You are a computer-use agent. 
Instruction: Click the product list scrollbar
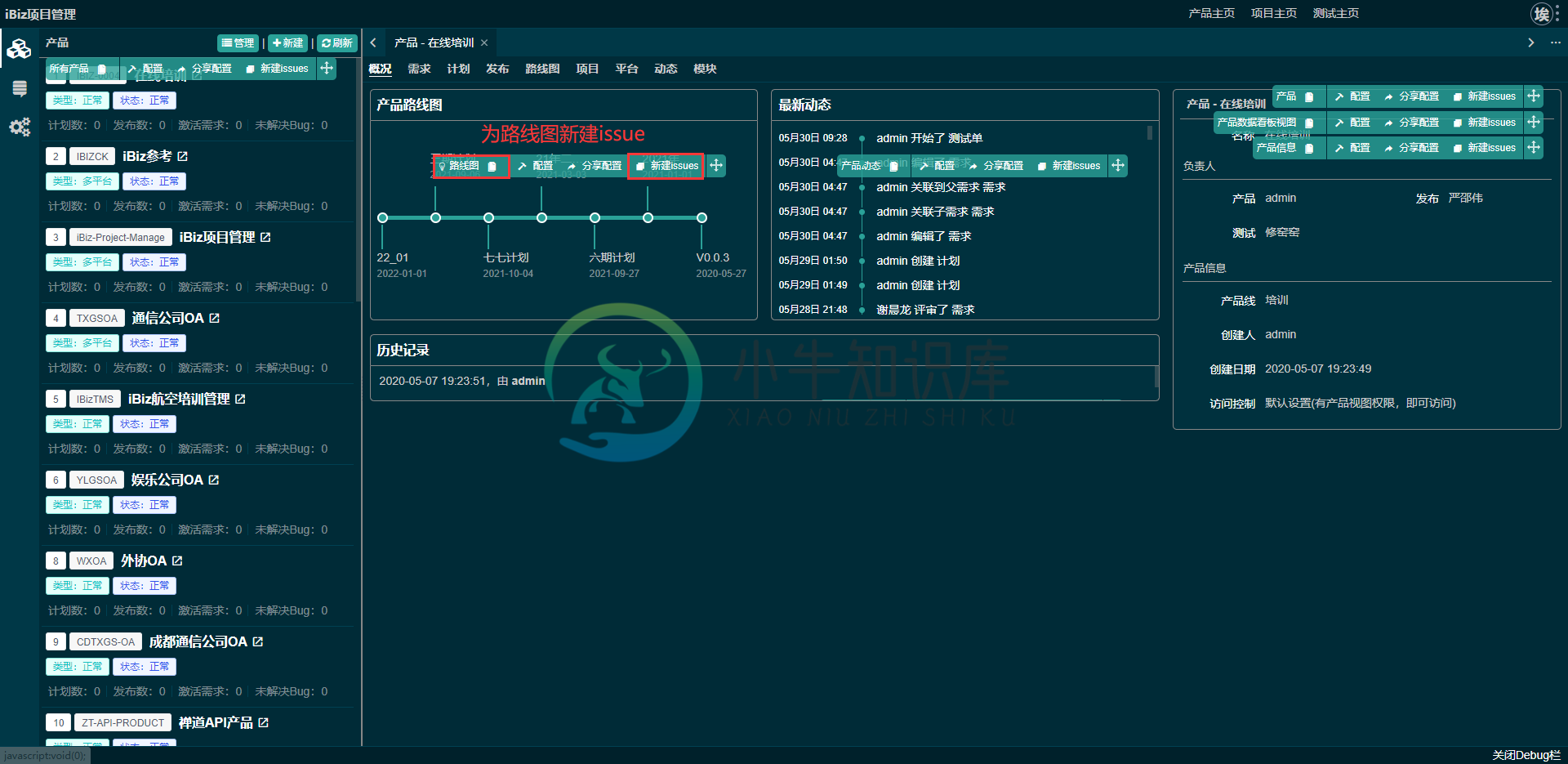(358, 181)
